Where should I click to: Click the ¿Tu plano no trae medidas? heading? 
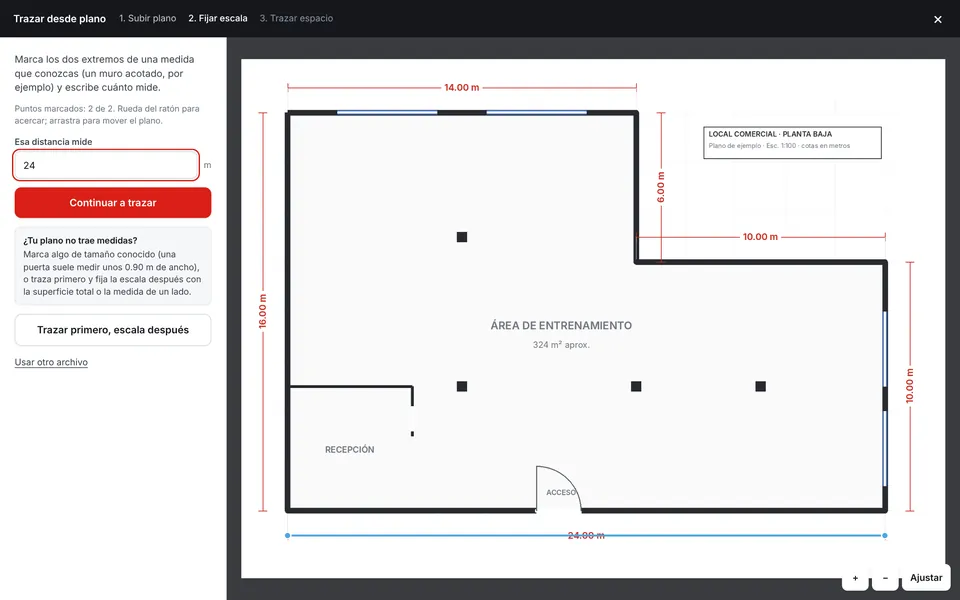coord(80,241)
